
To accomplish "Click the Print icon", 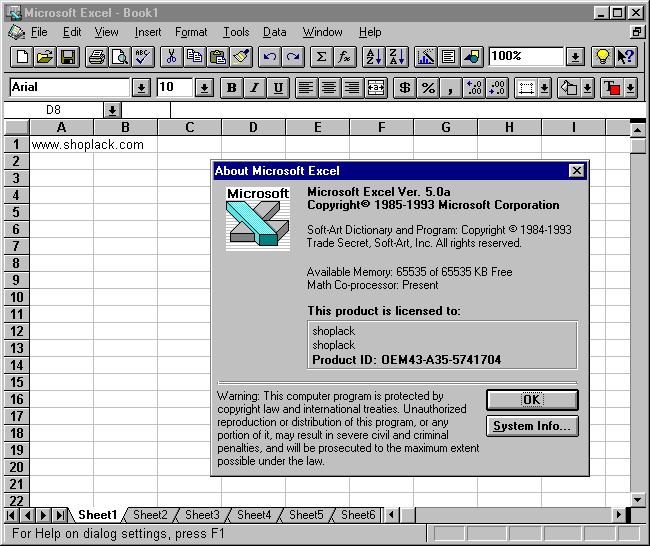I will click(97, 56).
